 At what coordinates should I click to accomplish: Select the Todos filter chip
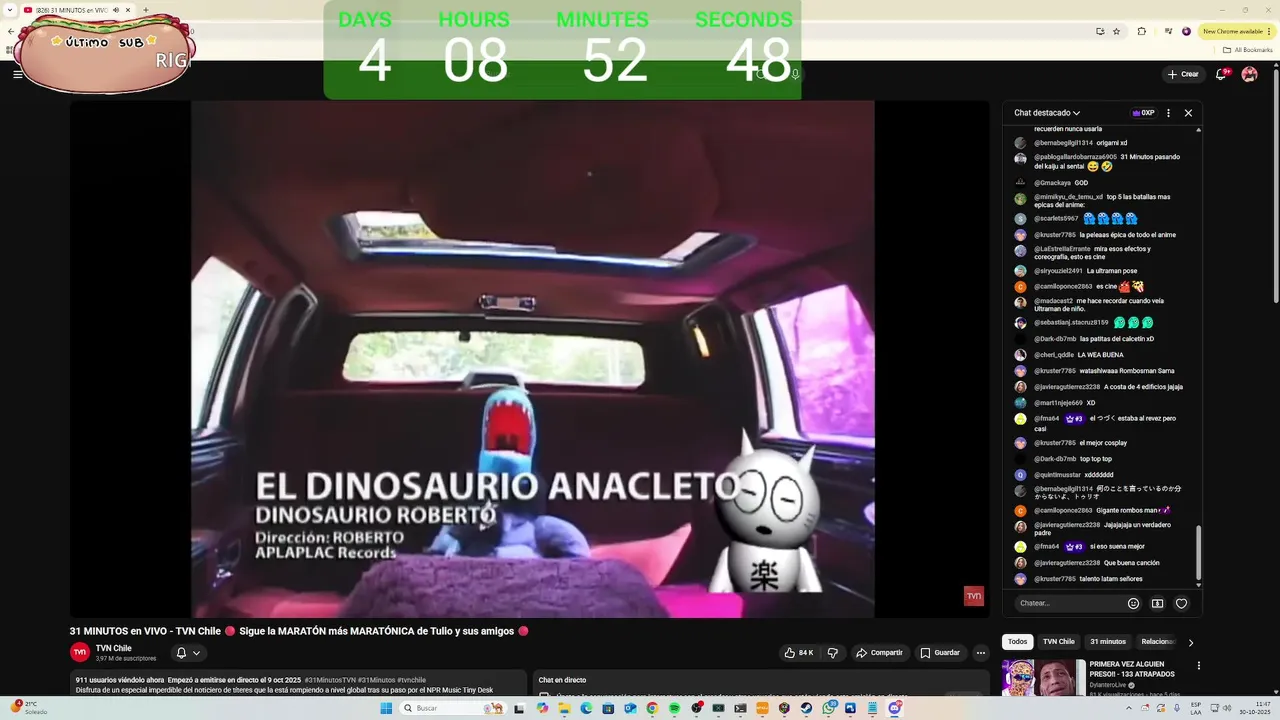1017,642
